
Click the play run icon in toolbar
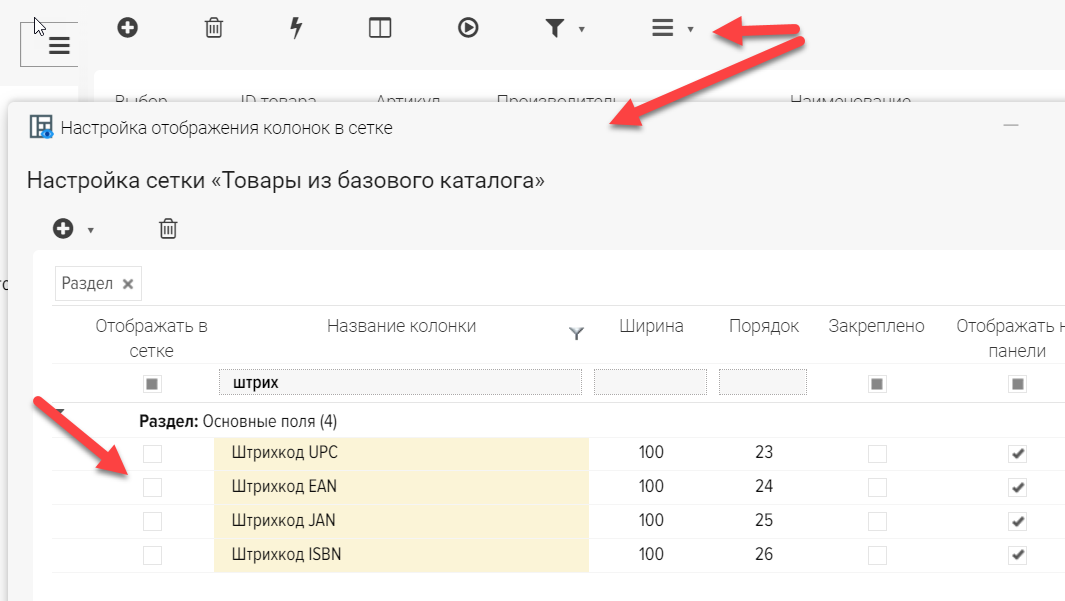coord(468,28)
